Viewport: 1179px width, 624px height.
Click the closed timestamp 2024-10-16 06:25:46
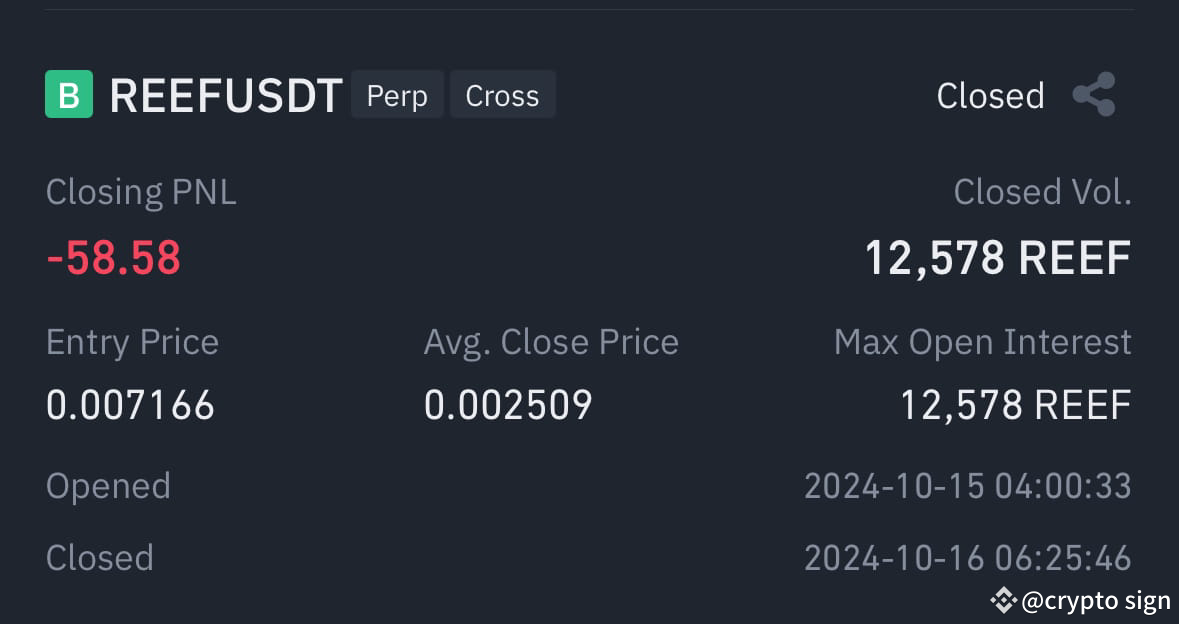pyautogui.click(x=968, y=558)
